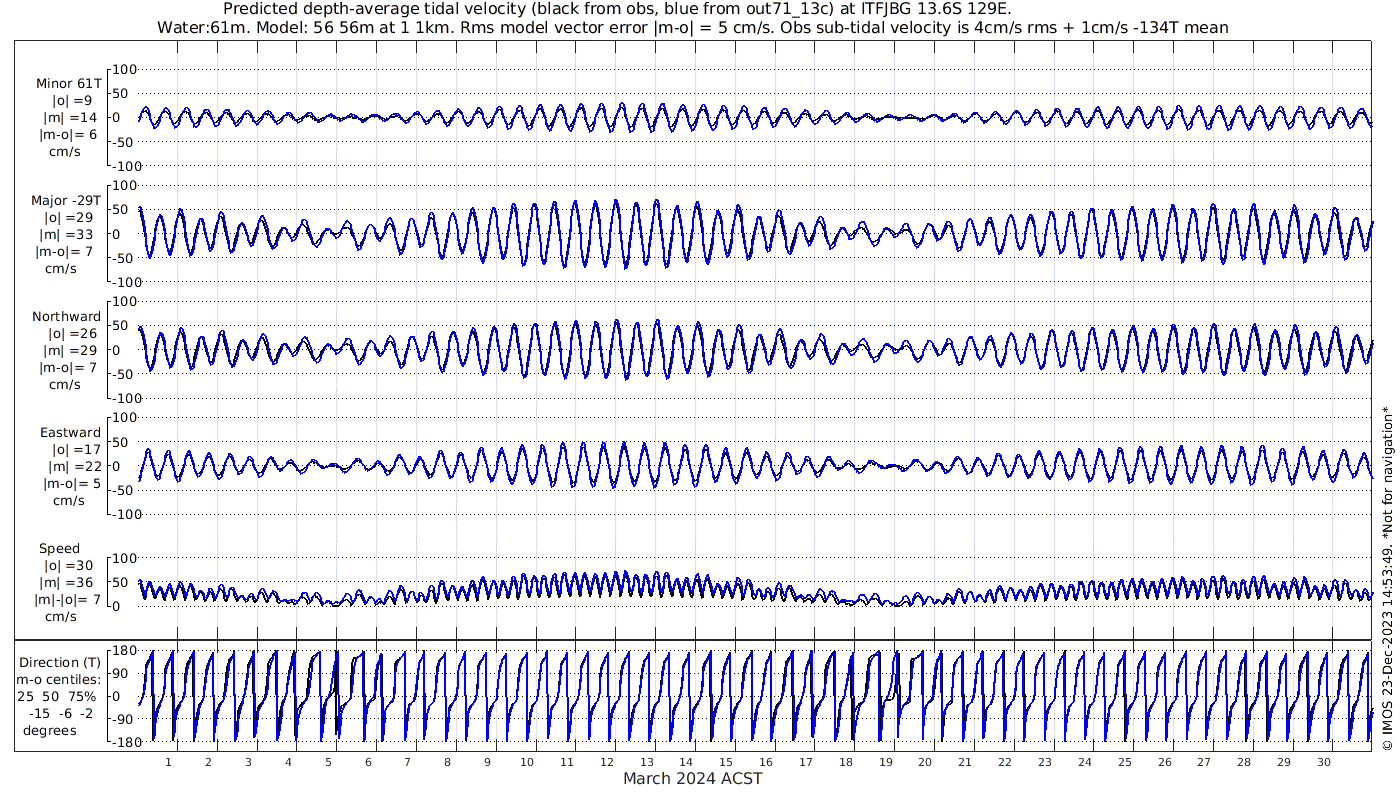Screen dimensions: 1400x800
Task: Select the "-15 -6 -2" centile values
Action: pyautogui.click(x=59, y=713)
